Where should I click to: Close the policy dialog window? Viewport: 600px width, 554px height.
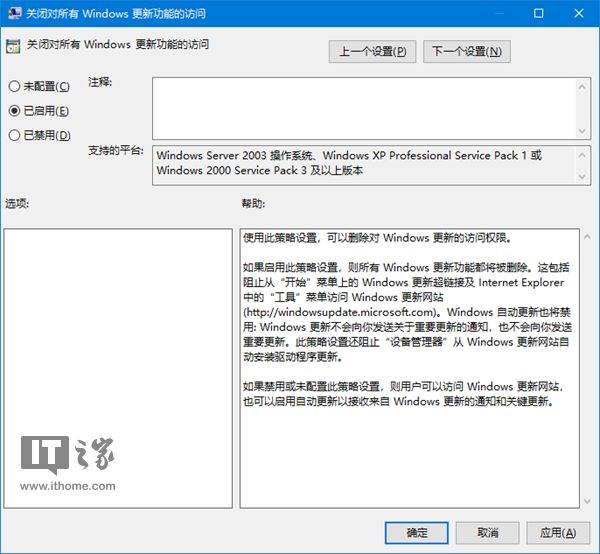click(579, 13)
